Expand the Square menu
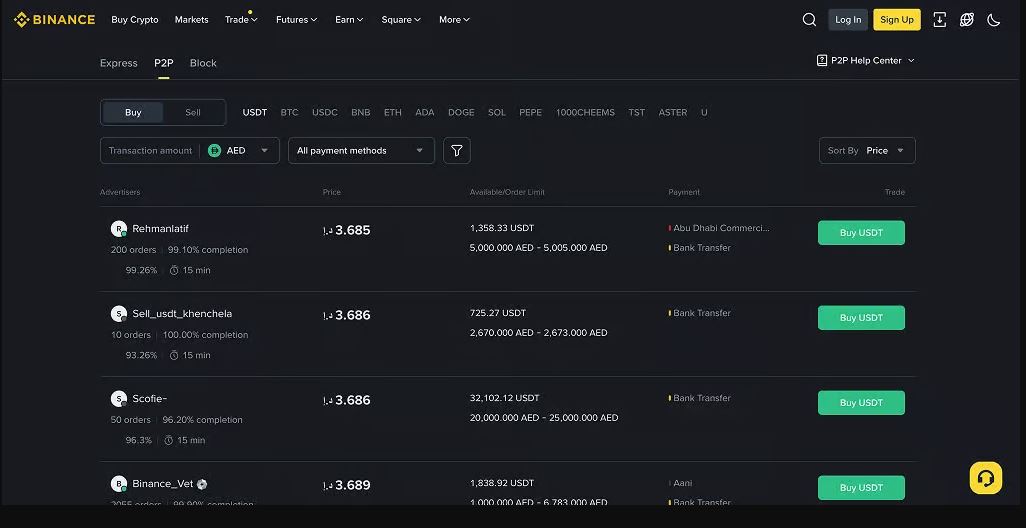The height and width of the screenshot is (528, 1026). click(x=401, y=20)
